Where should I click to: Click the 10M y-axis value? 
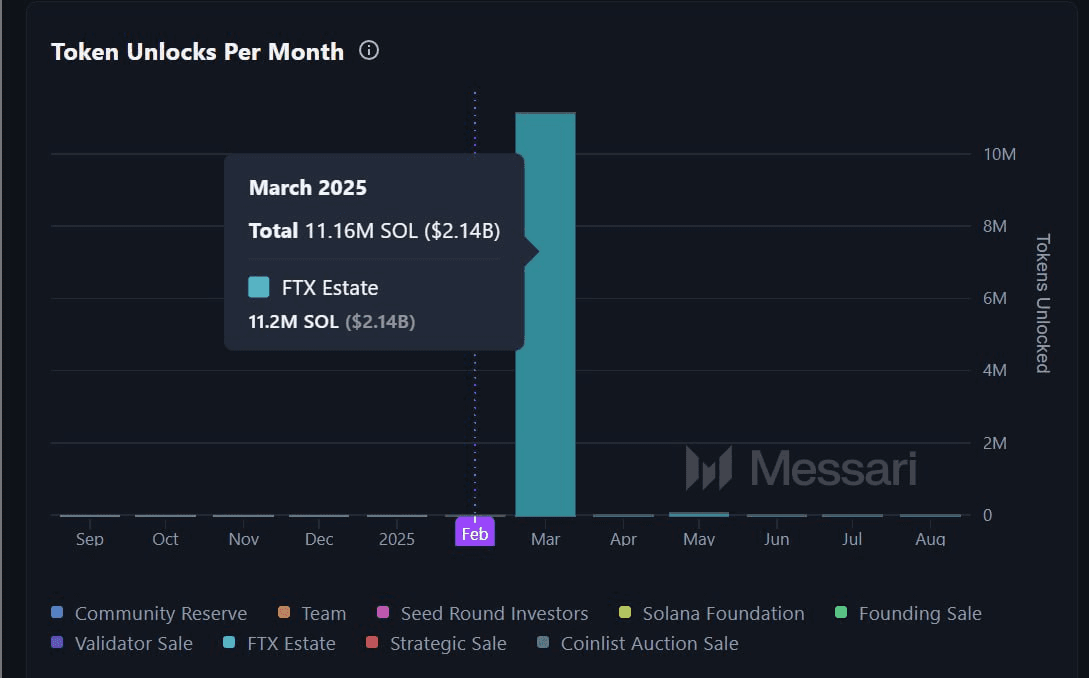pyautogui.click(x=999, y=154)
